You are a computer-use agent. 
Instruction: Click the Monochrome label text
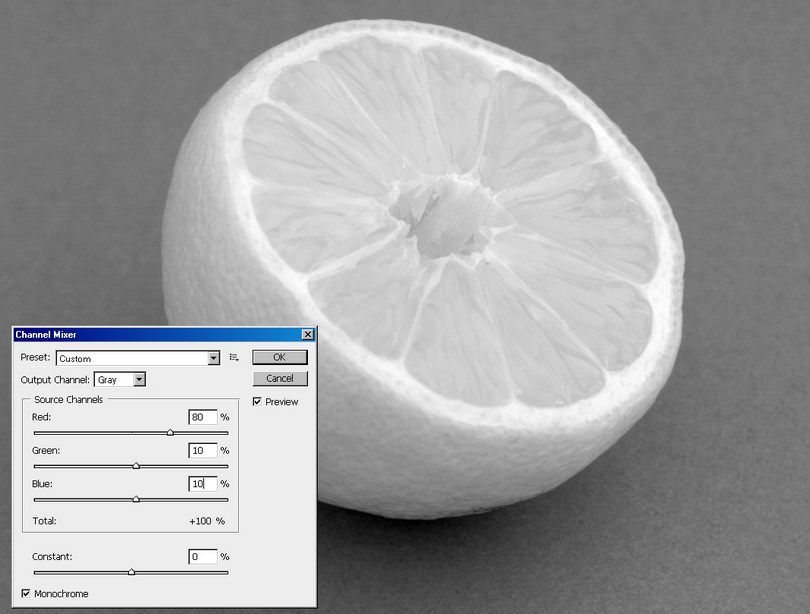click(61, 594)
